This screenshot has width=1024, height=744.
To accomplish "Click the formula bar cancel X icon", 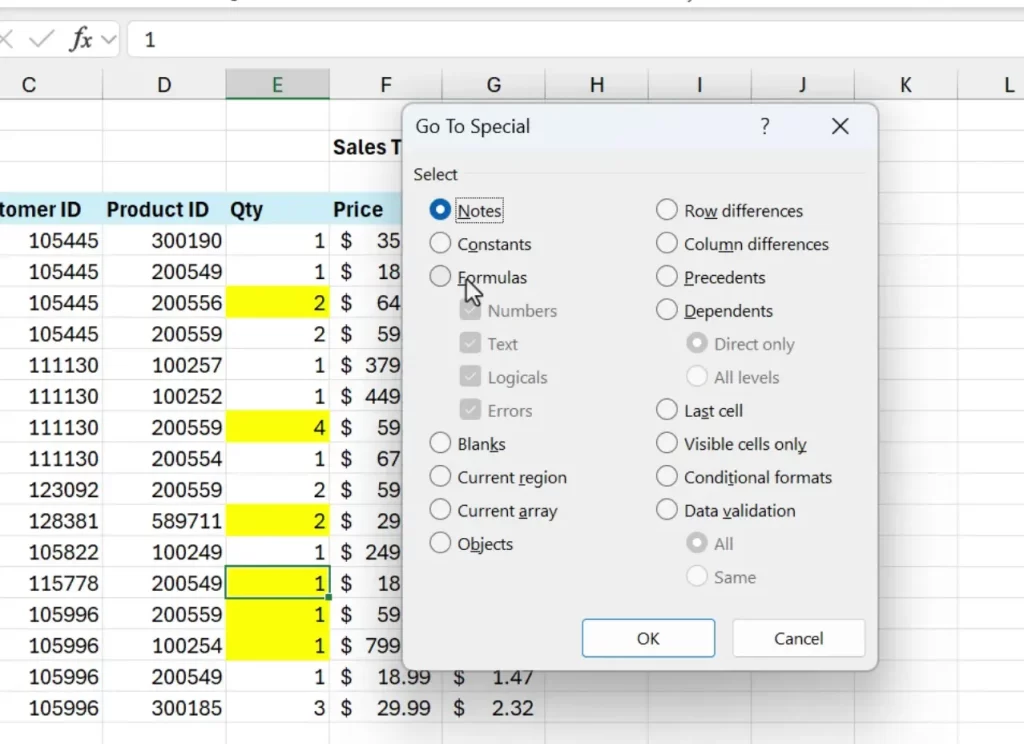I will (5, 40).
